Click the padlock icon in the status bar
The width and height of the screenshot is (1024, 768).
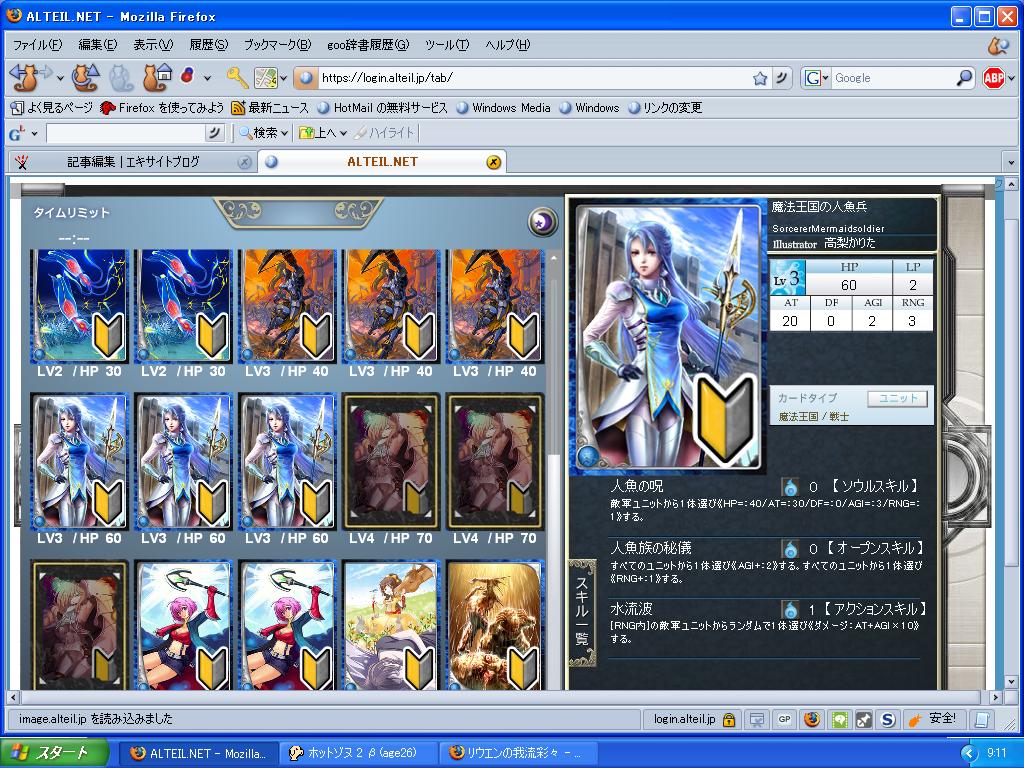[729, 720]
